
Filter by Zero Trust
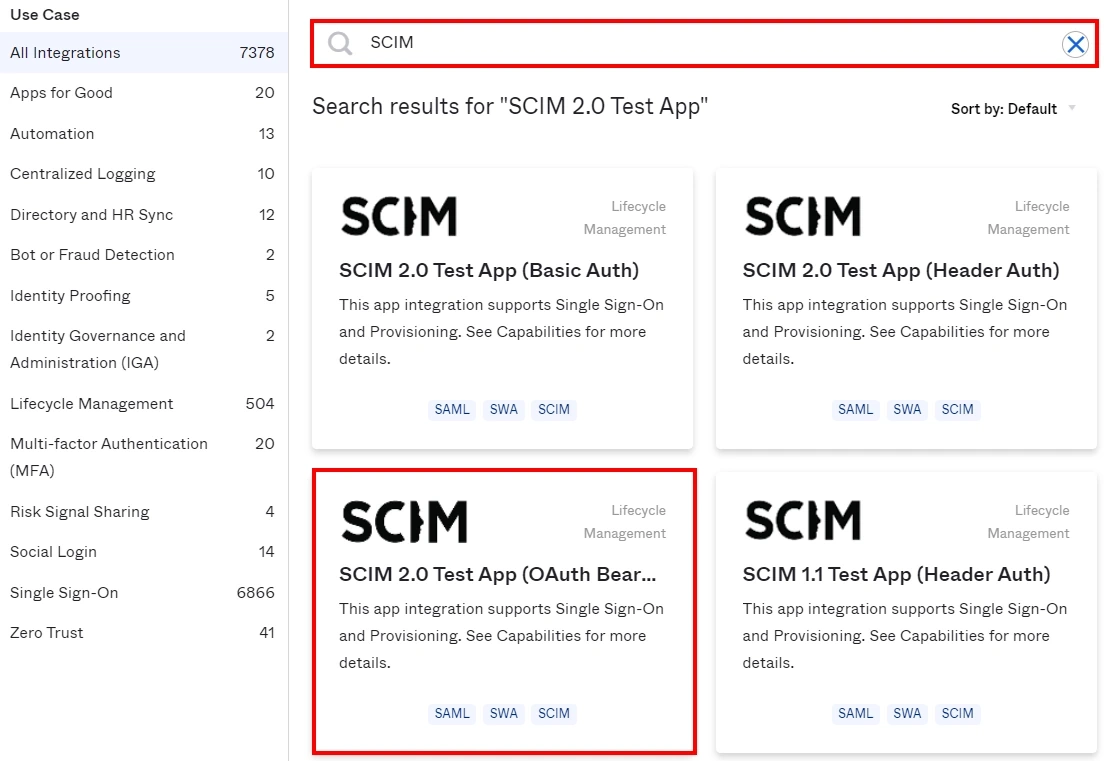coord(144,633)
